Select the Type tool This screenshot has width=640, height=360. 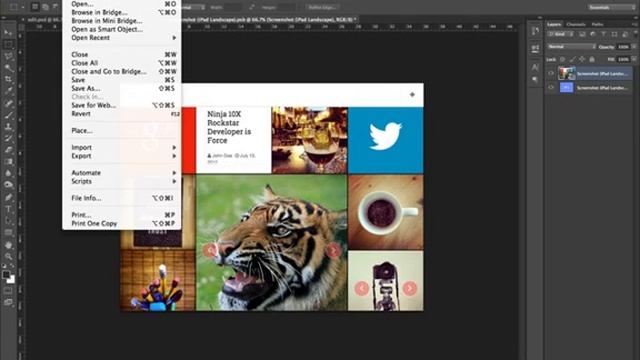9,209
